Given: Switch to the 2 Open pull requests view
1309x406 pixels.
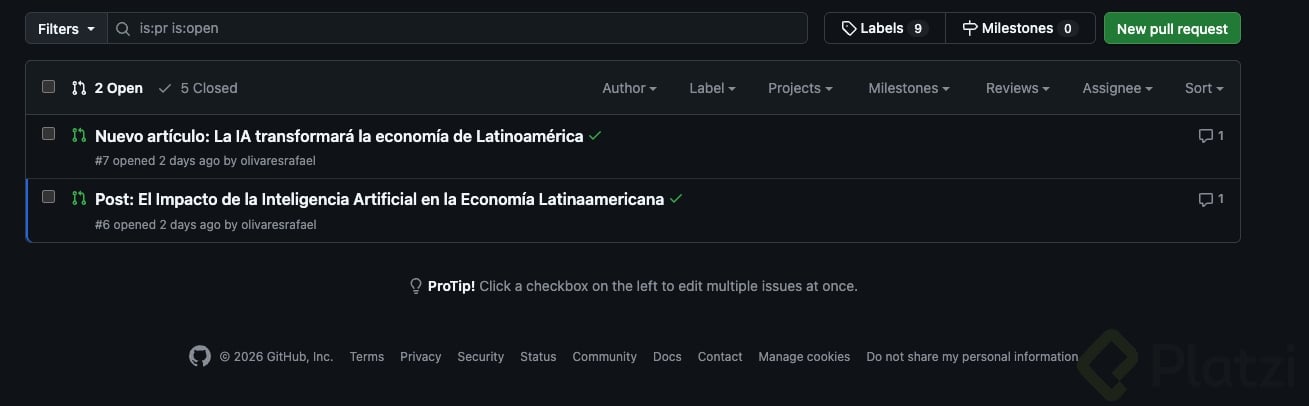Looking at the screenshot, I should pos(108,88).
